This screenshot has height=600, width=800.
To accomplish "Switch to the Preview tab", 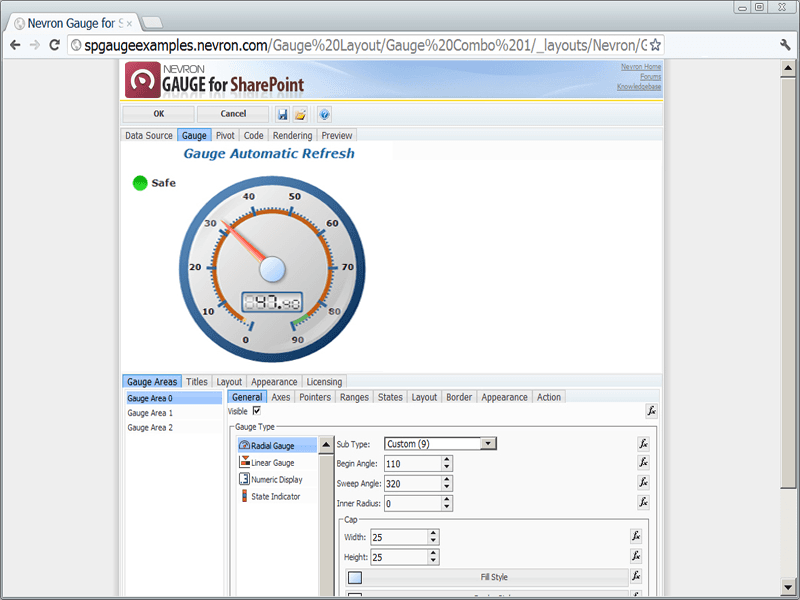I will click(337, 135).
